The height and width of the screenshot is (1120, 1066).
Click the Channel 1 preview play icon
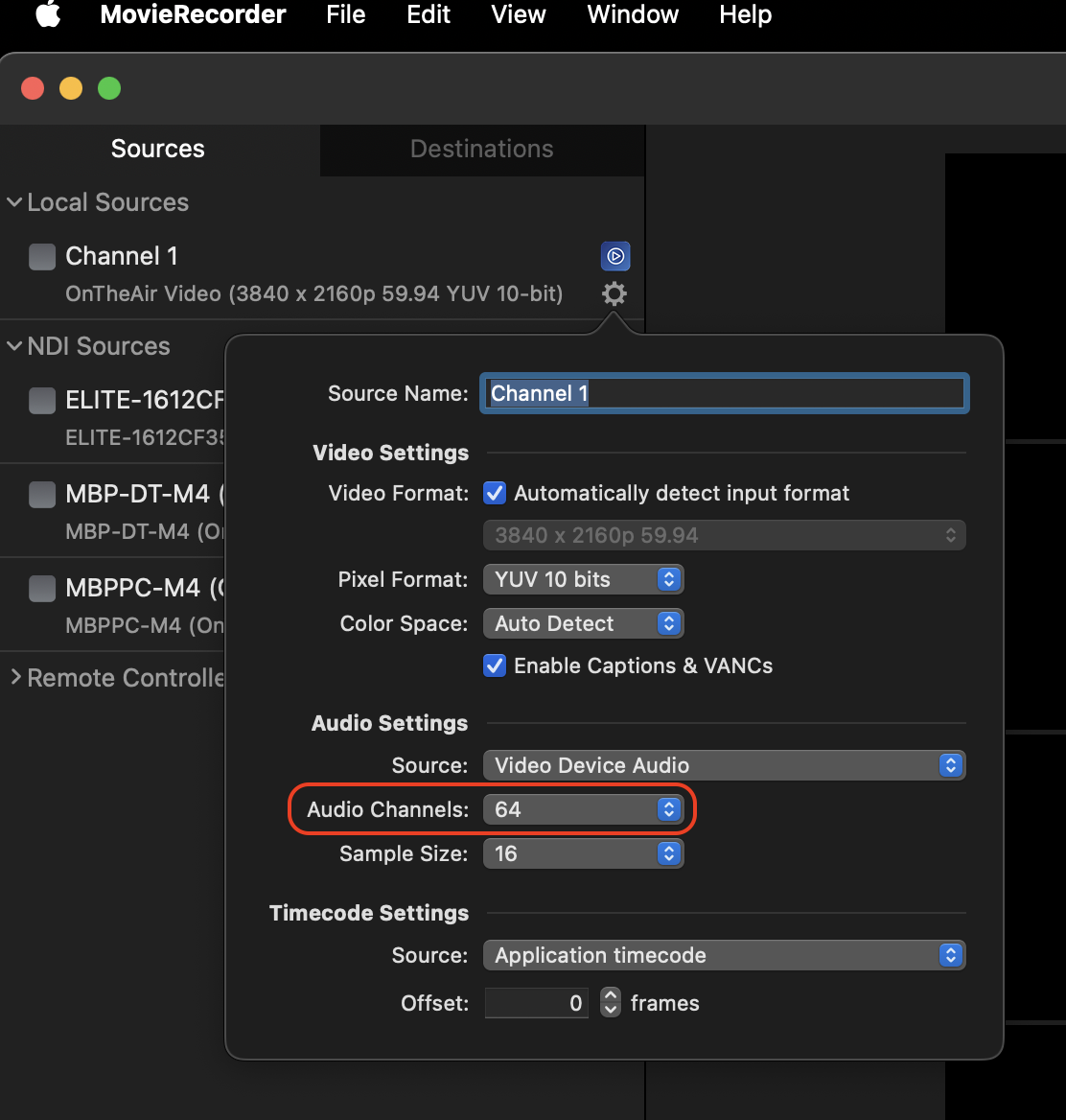615,256
